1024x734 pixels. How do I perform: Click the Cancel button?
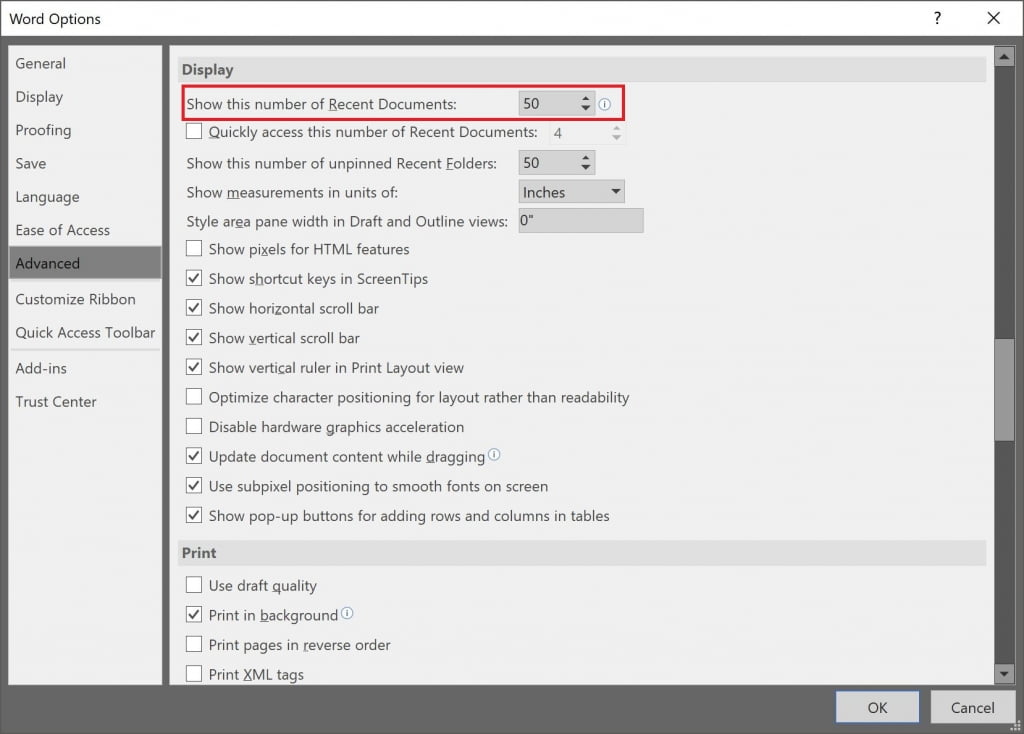coord(972,707)
